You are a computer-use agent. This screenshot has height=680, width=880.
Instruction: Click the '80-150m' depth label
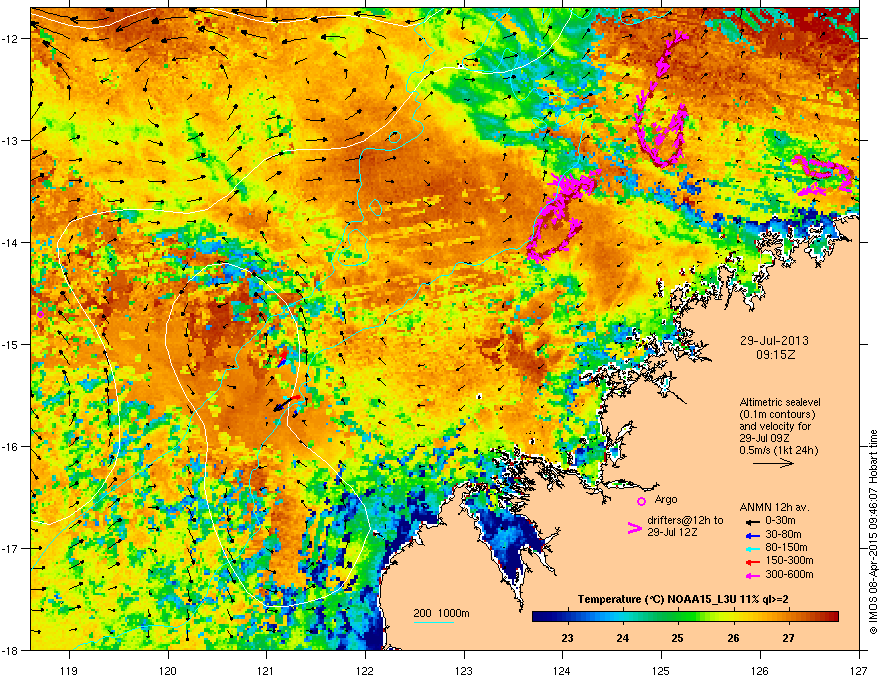tap(786, 547)
